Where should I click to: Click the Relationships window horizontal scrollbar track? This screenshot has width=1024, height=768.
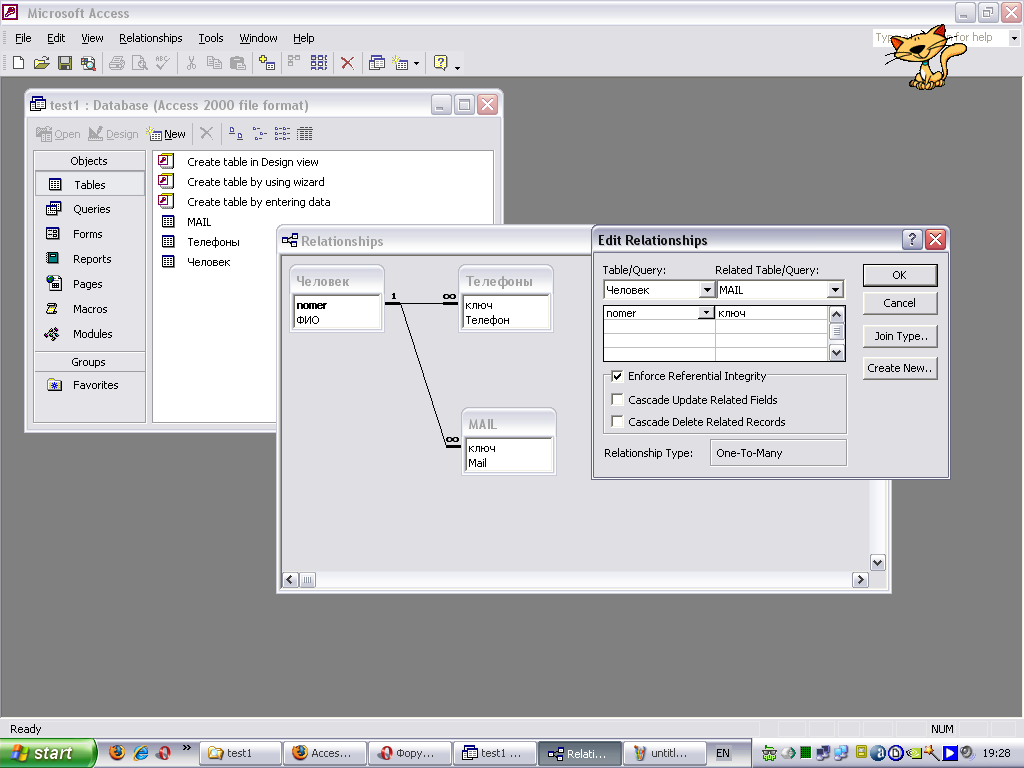tap(580, 580)
